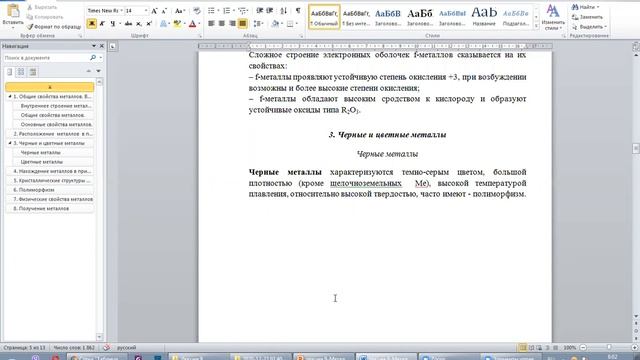
Task: Click the search magnifier in navigation pane
Action: pos(93,58)
